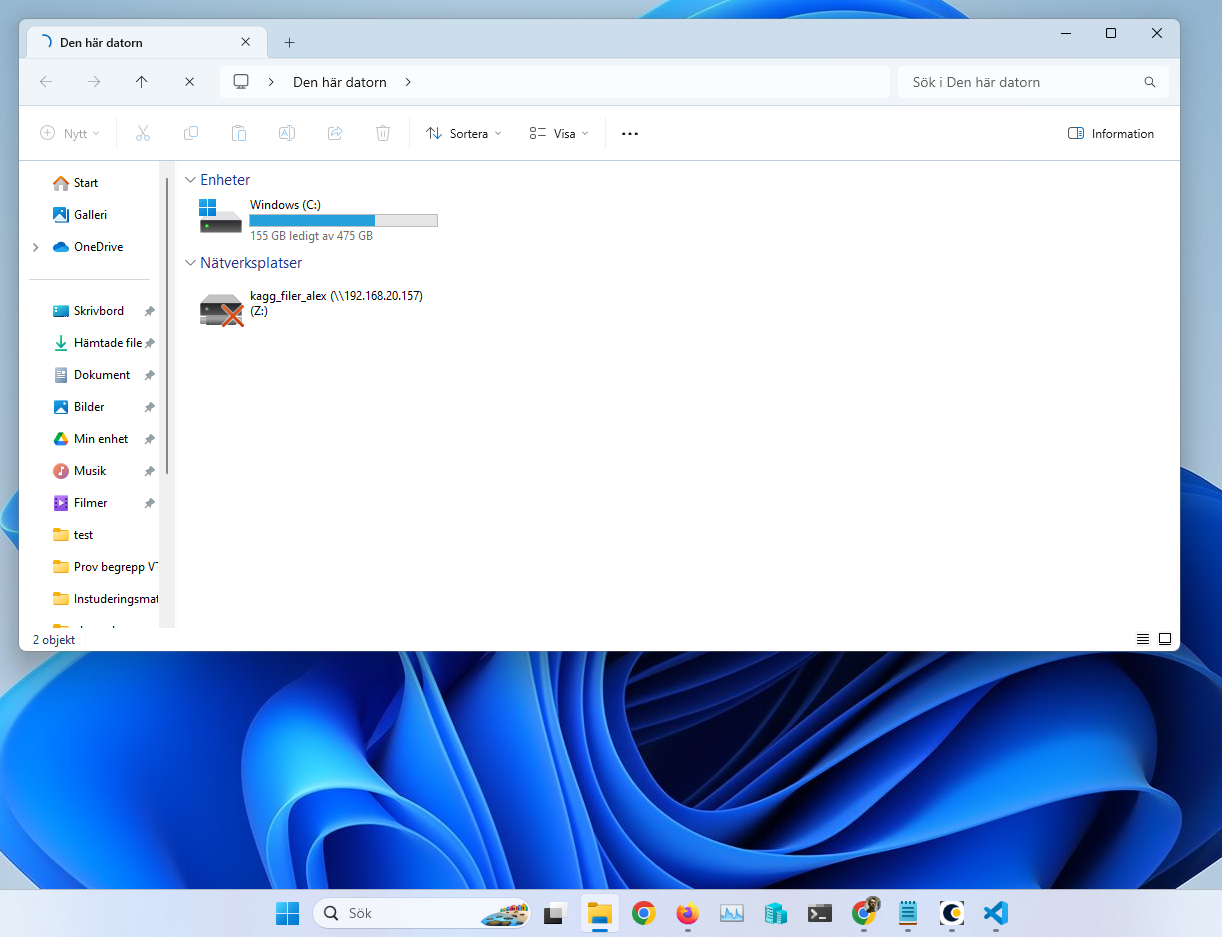
Task: Open the Sortera dropdown
Action: click(464, 134)
